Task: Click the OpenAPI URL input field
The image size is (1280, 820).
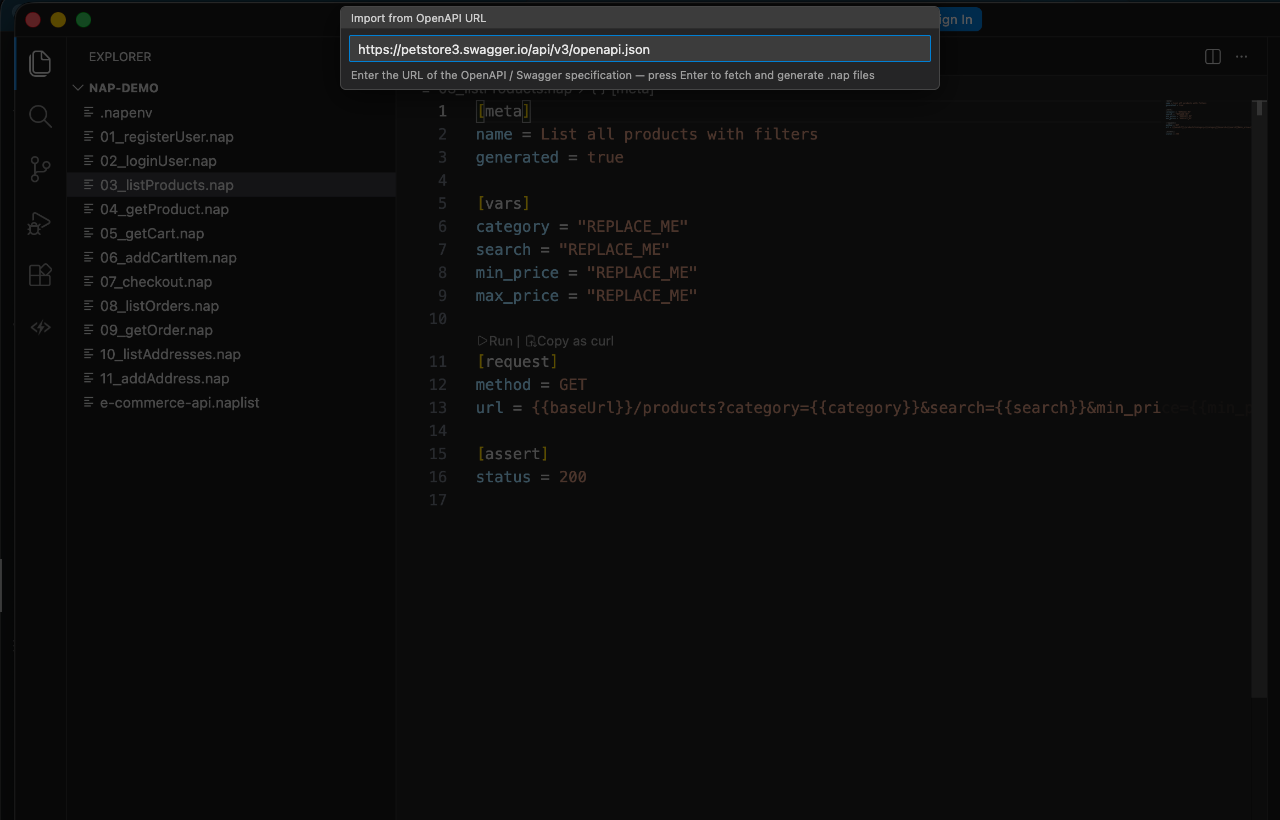Action: [640, 49]
